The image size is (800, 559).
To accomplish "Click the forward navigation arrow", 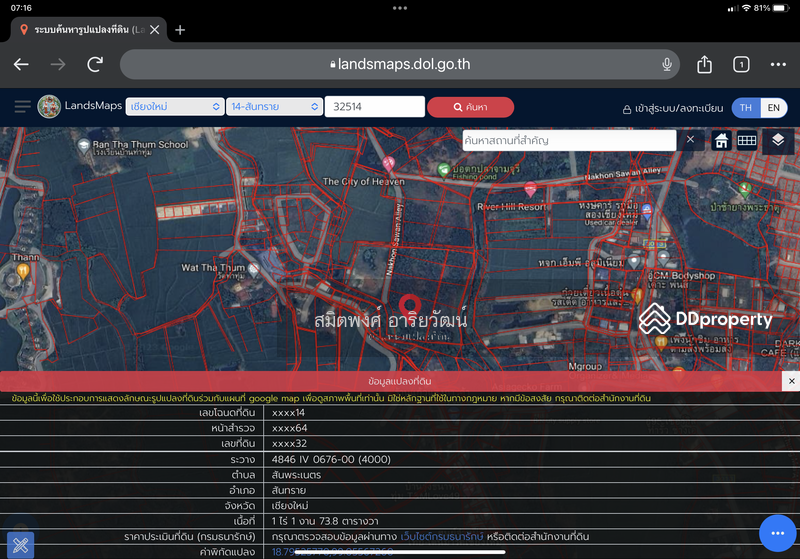I will click(x=58, y=64).
